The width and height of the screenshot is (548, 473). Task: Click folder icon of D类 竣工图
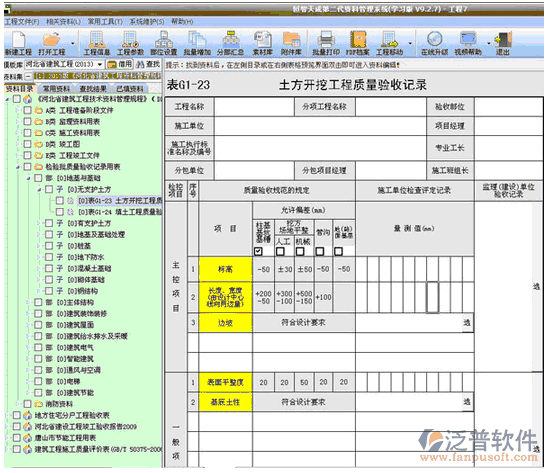point(39,144)
